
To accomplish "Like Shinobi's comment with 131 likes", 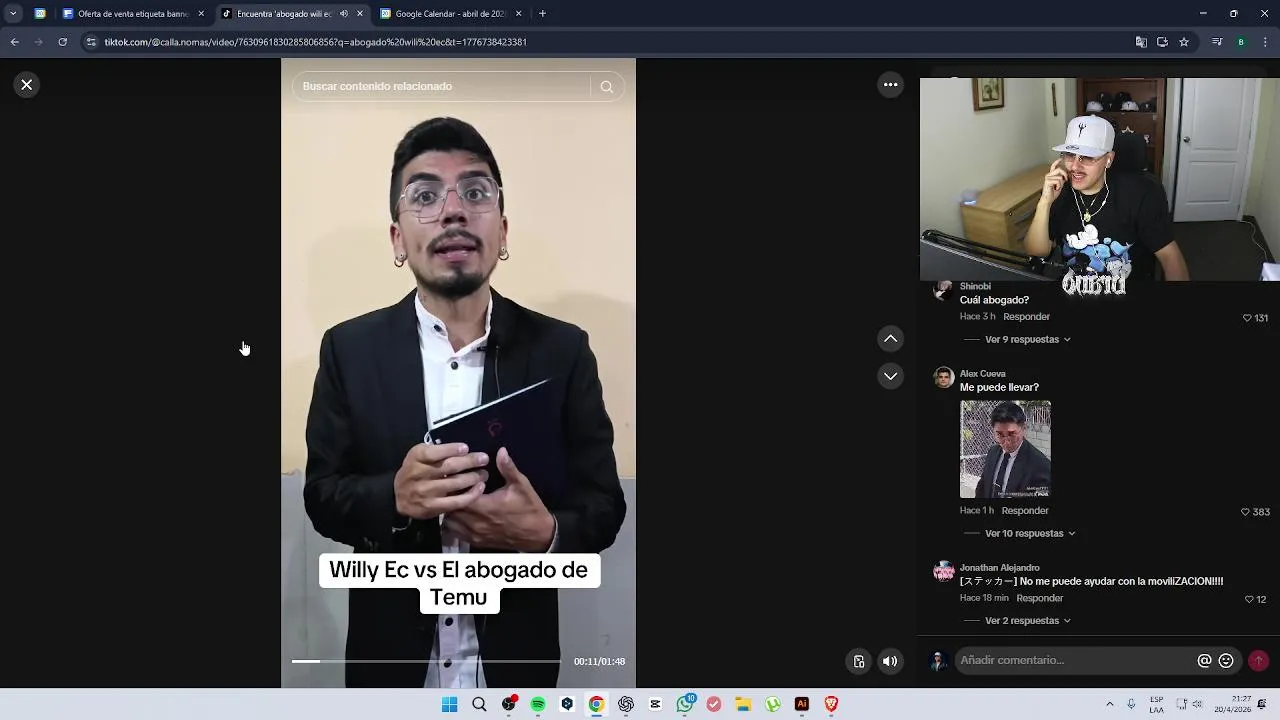I will (x=1247, y=318).
